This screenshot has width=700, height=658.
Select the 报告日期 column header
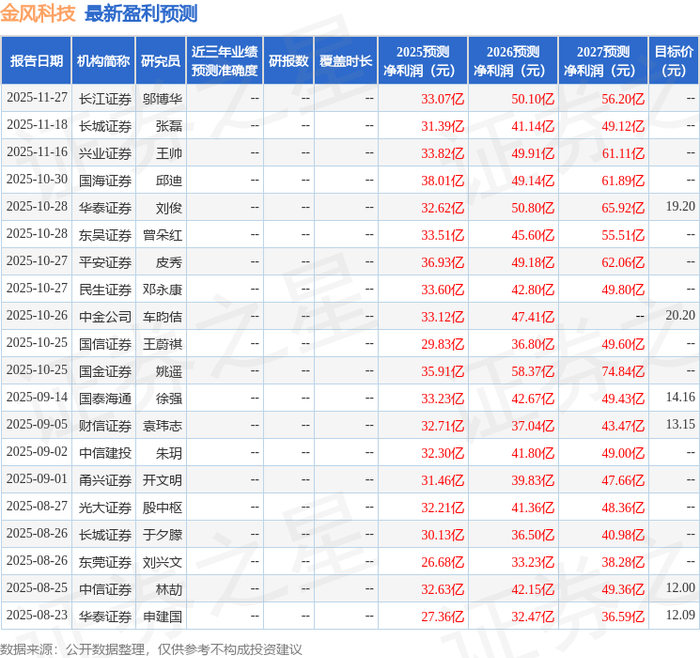coord(36,61)
